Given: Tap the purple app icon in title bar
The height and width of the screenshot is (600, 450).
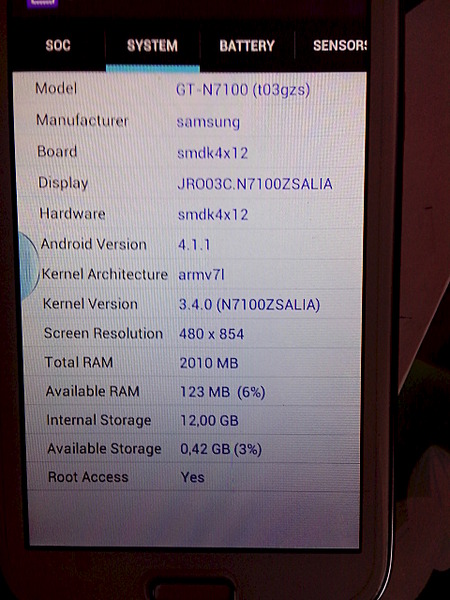Looking at the screenshot, I should 42,3.
